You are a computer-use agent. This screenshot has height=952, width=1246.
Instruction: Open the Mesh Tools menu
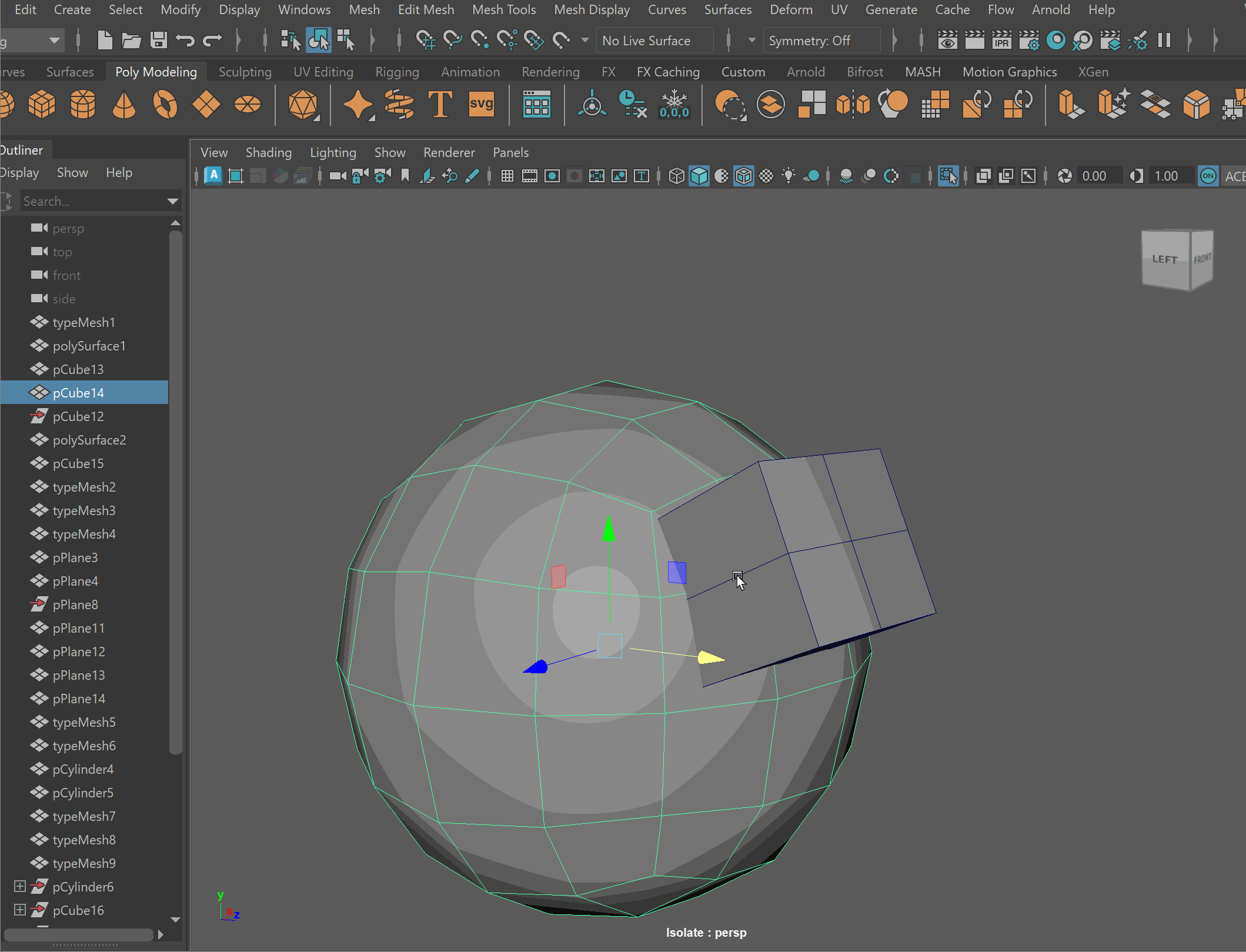point(504,10)
